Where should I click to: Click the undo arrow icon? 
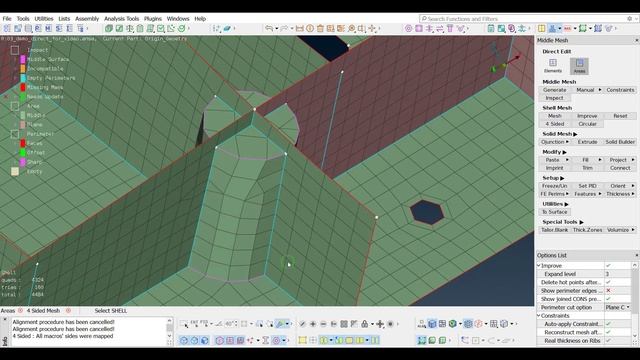point(269,28)
